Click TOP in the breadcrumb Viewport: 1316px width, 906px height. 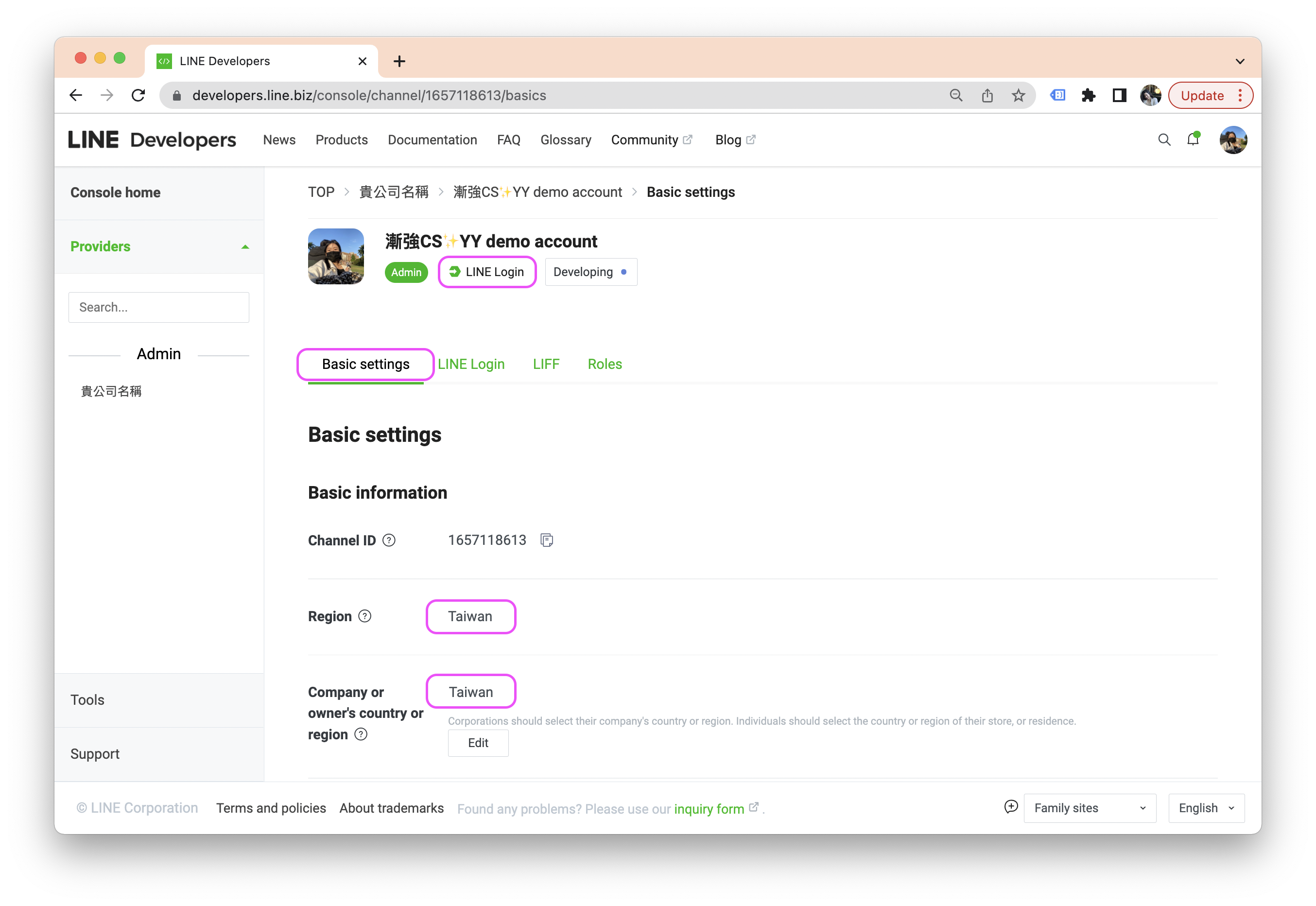pos(321,192)
